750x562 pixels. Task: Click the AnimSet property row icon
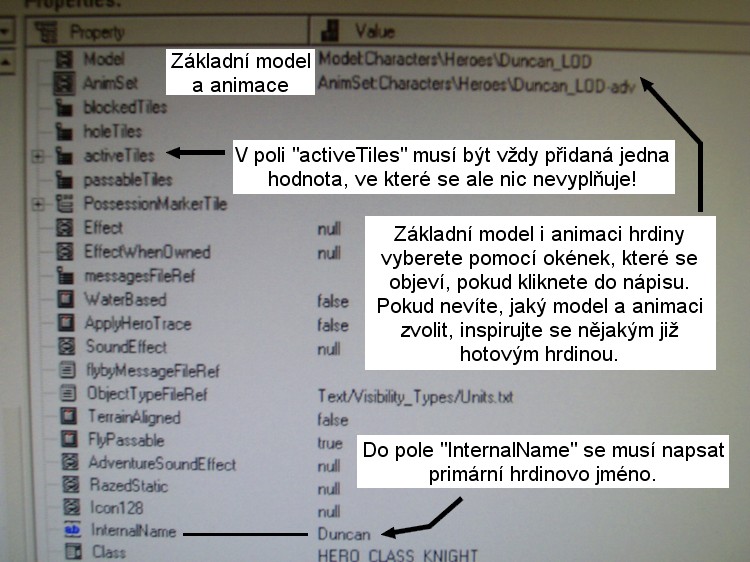[64, 83]
